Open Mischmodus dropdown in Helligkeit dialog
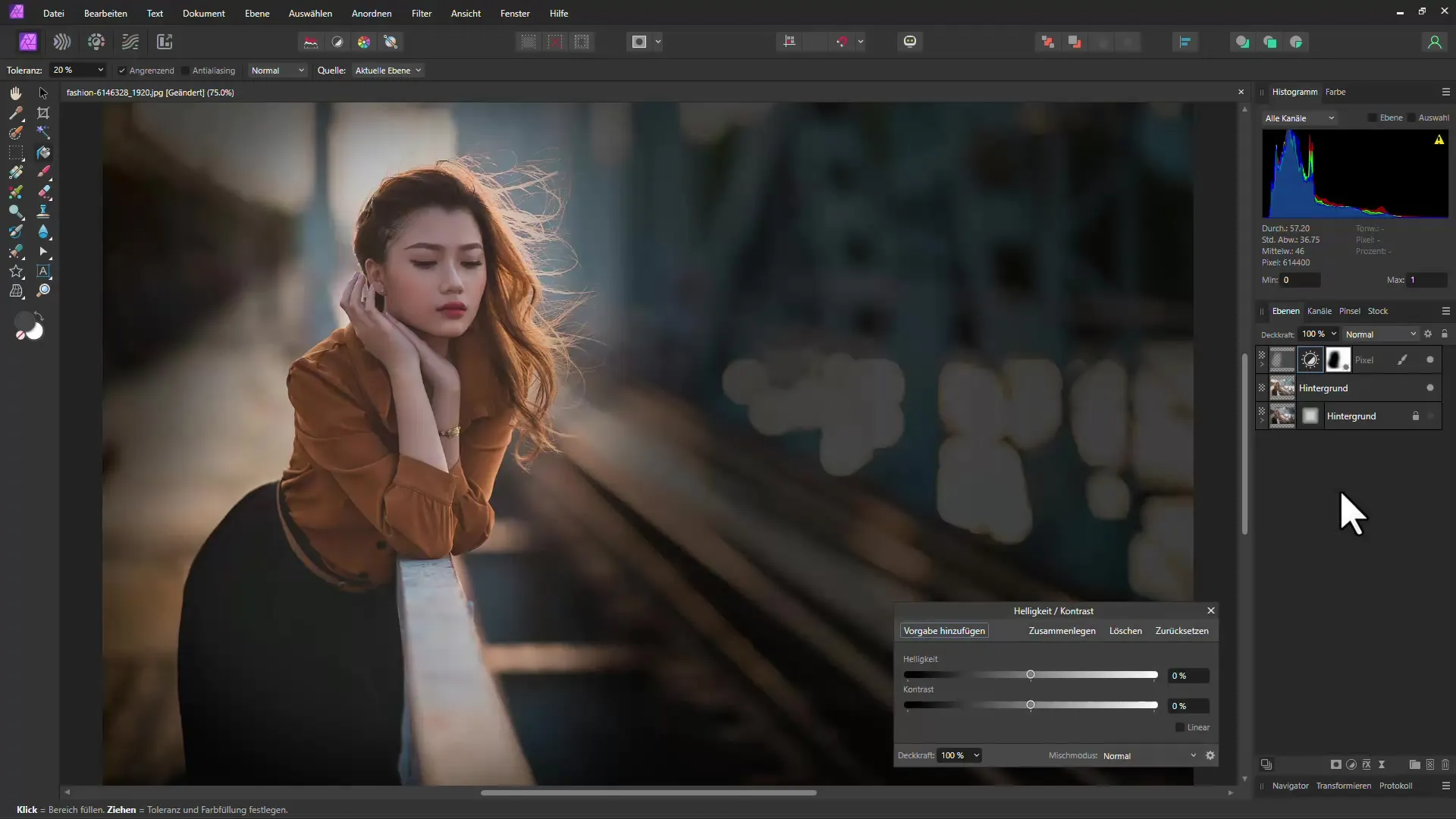Screen dimensions: 1456x819 (1150, 756)
